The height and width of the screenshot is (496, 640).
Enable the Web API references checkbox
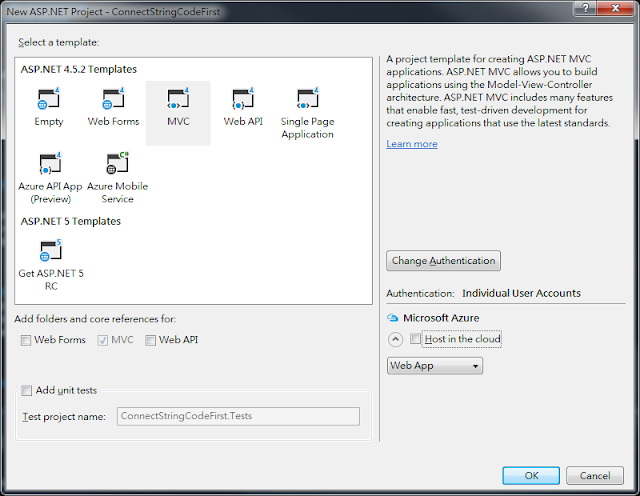coord(150,340)
